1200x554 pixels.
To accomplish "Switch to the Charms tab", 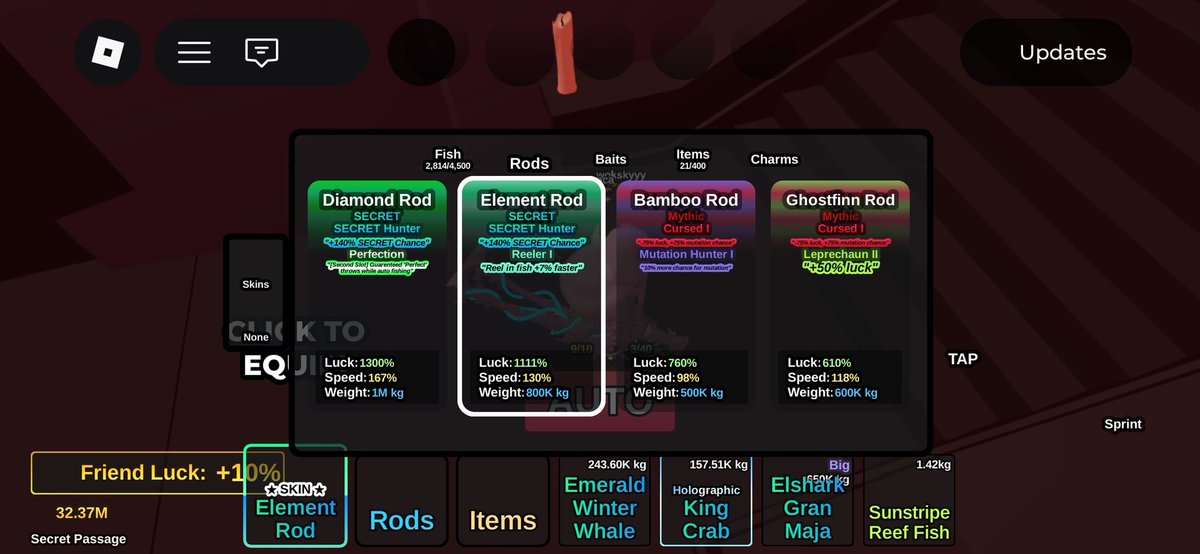I will (x=774, y=159).
